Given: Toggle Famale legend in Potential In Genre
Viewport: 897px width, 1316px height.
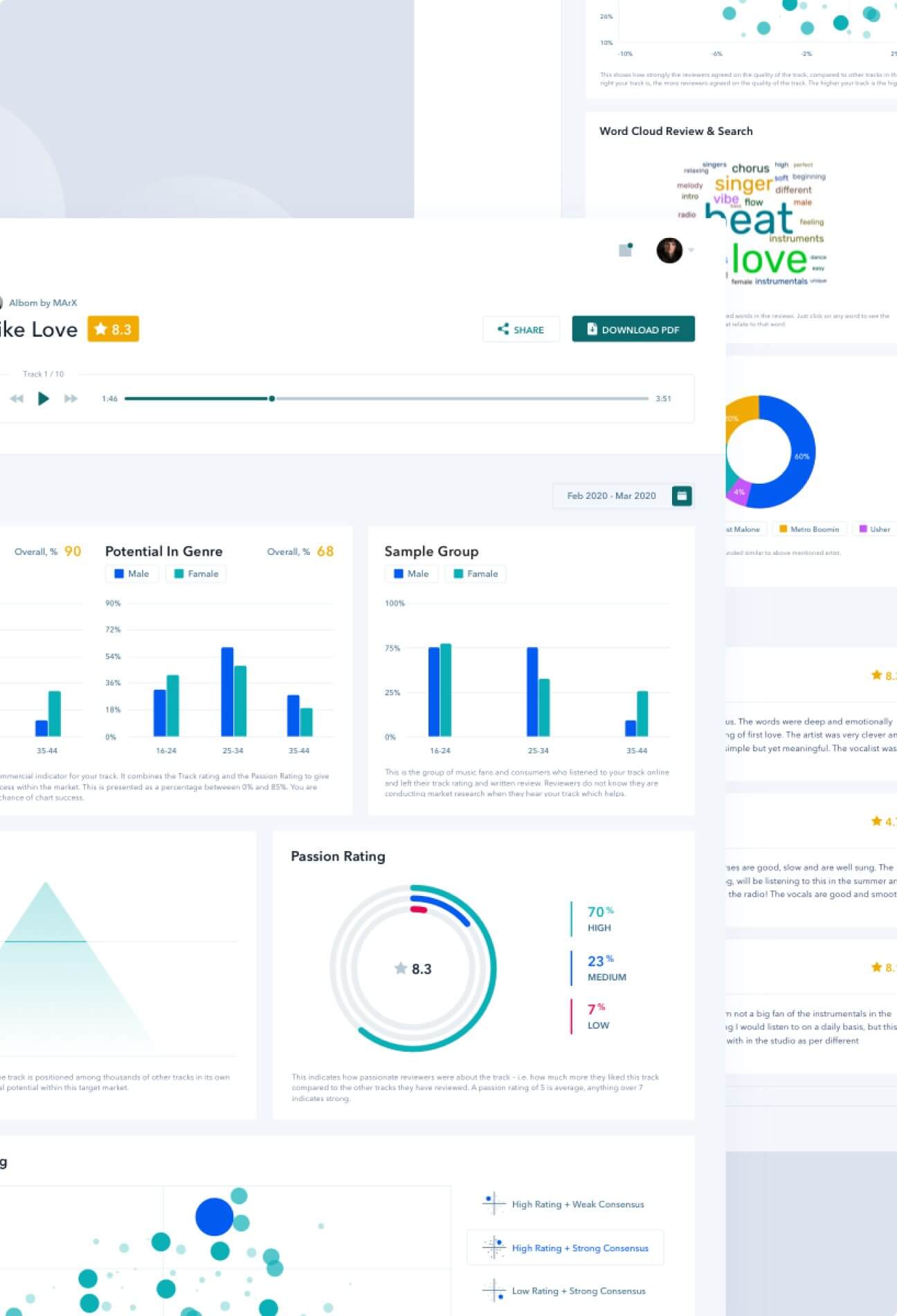Looking at the screenshot, I should click(197, 574).
